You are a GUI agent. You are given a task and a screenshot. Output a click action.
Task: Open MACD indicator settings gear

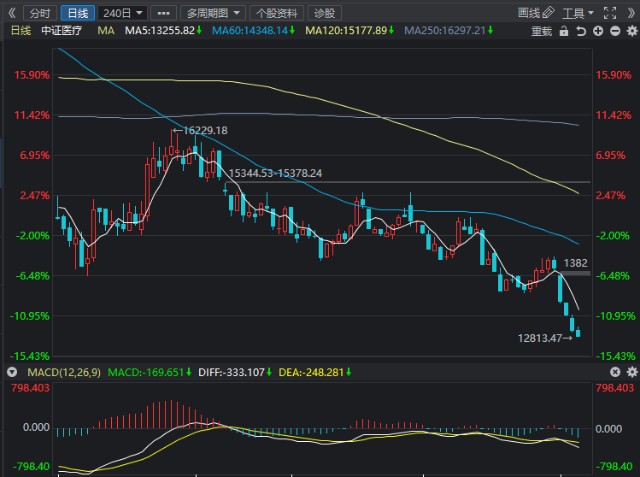click(x=632, y=372)
